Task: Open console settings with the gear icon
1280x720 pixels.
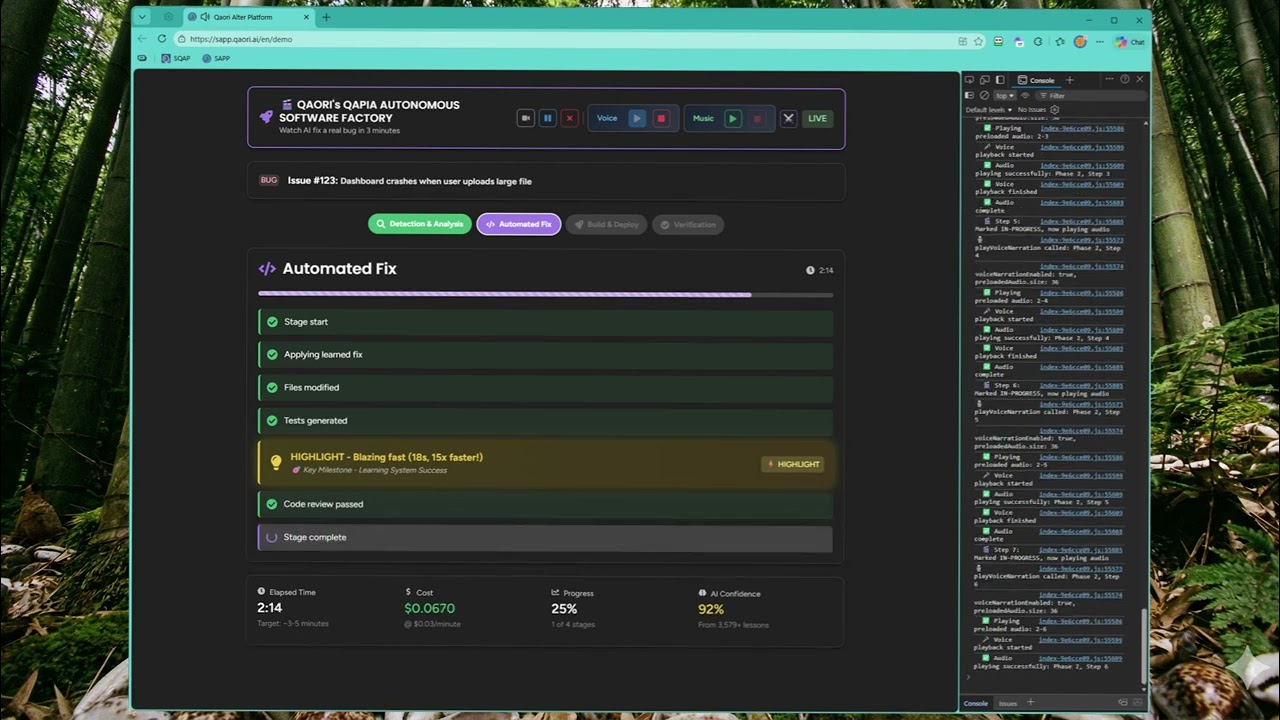Action: click(x=1055, y=109)
